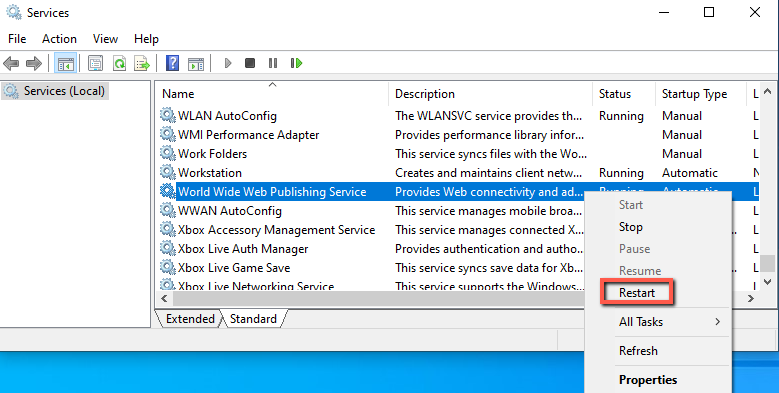Click Manual startup type of Work Folders
Viewport: 779px width, 393px height.
pos(682,154)
